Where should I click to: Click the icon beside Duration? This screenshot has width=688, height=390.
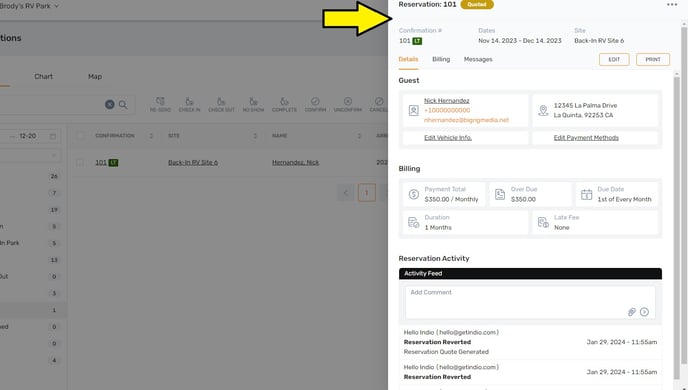[x=413, y=222]
